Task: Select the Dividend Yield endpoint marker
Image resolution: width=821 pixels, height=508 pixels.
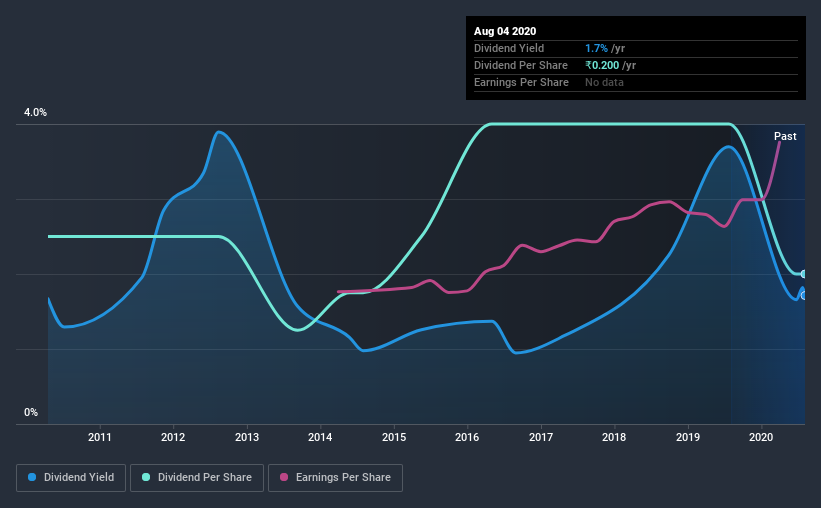Action: (x=803, y=295)
